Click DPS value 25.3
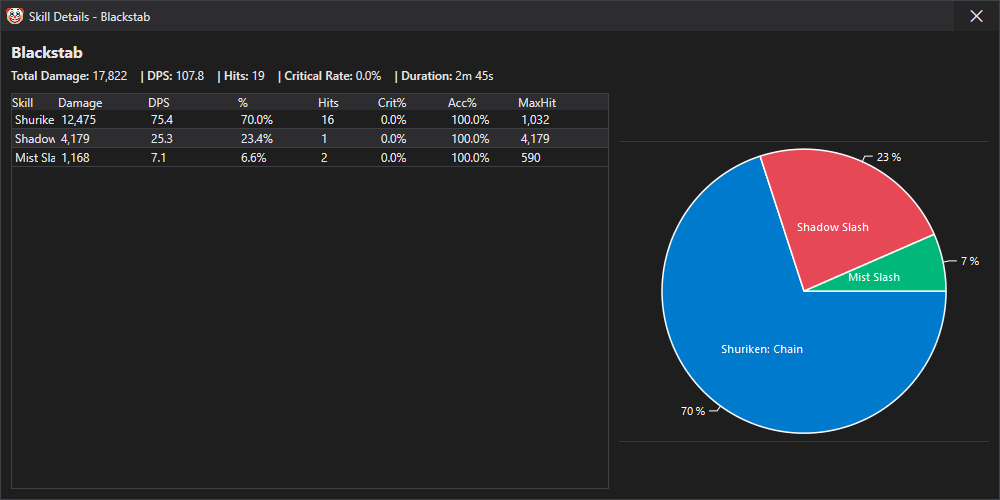The height and width of the screenshot is (500, 1000). click(x=162, y=138)
